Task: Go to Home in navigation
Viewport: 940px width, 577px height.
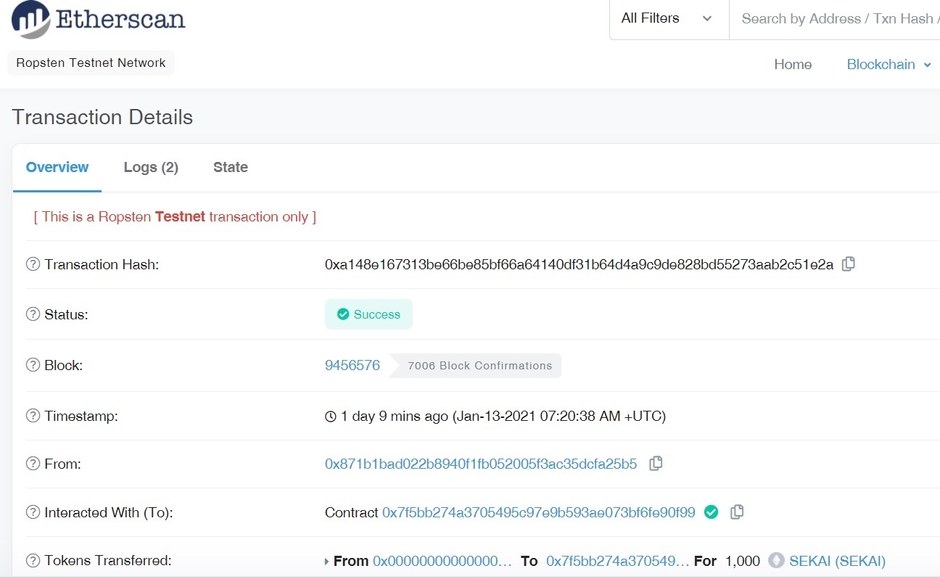Action: click(x=792, y=64)
